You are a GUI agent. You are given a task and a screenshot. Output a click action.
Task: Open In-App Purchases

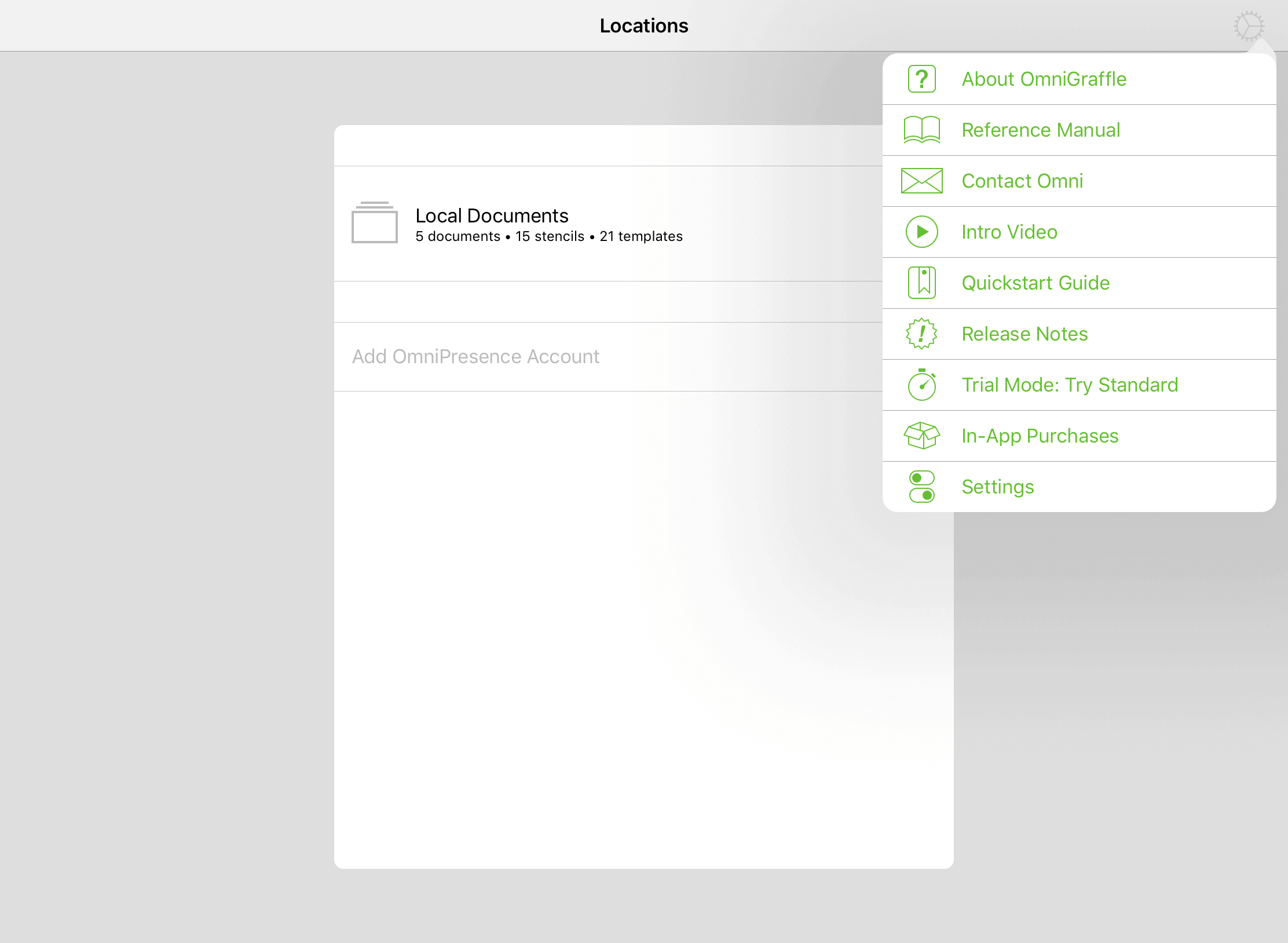(1040, 436)
